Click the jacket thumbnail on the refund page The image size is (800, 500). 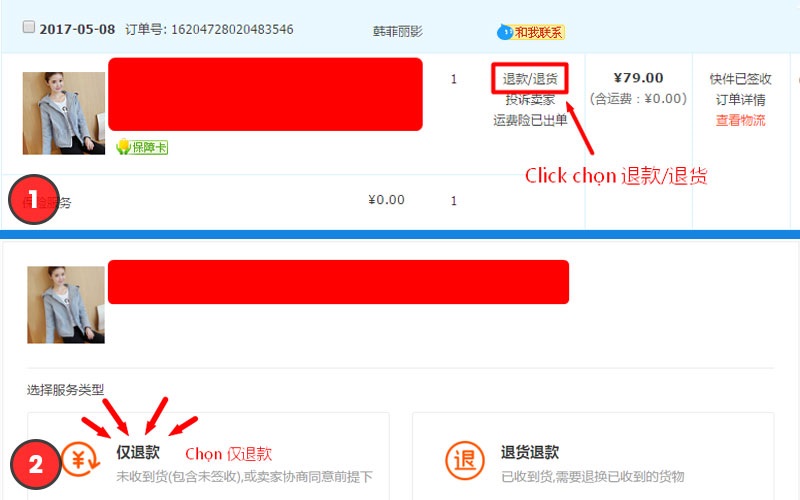click(x=66, y=305)
